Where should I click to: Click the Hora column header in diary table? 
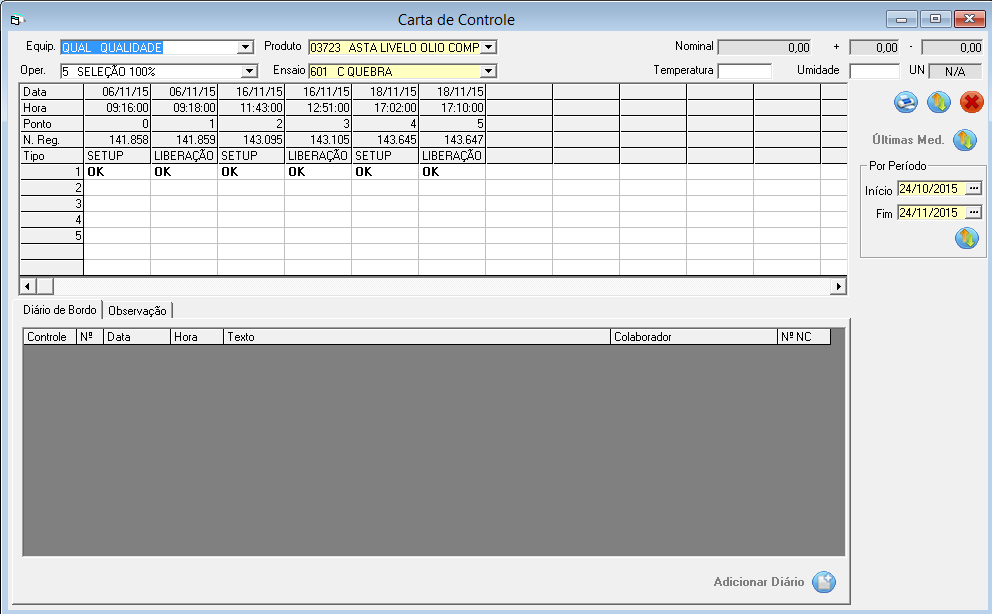point(197,337)
